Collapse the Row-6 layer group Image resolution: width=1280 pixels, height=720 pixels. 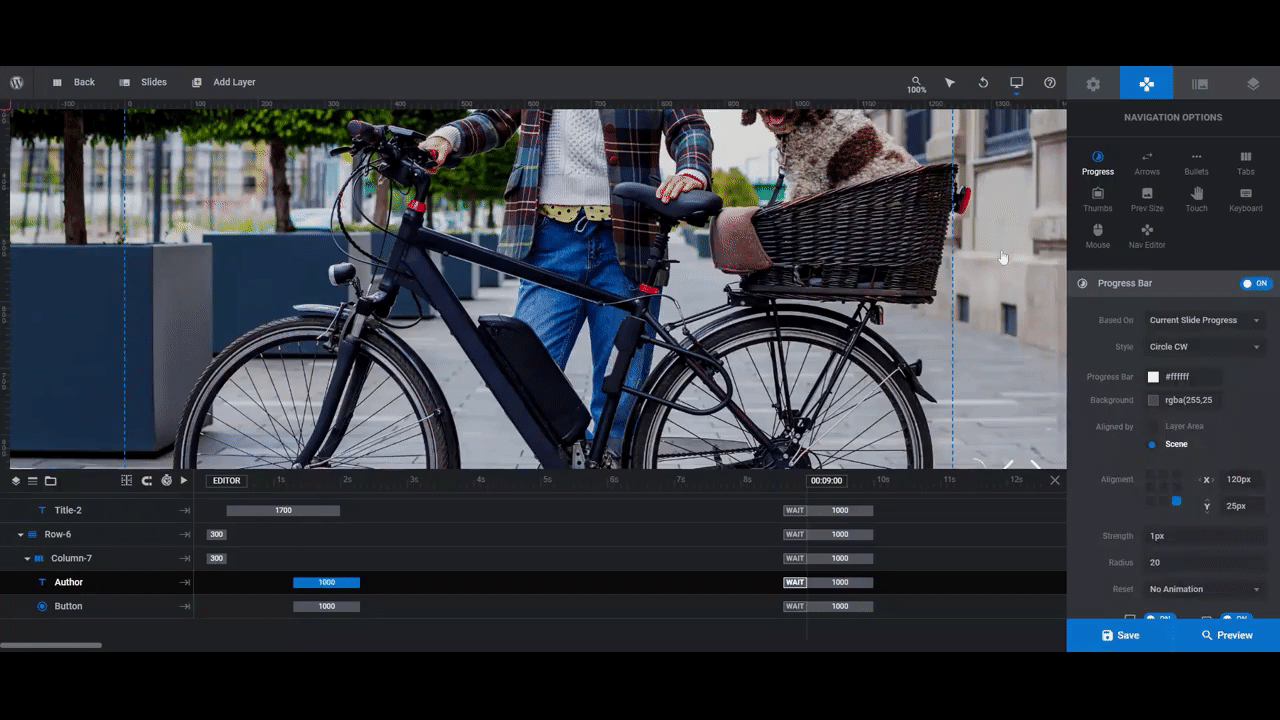point(20,534)
